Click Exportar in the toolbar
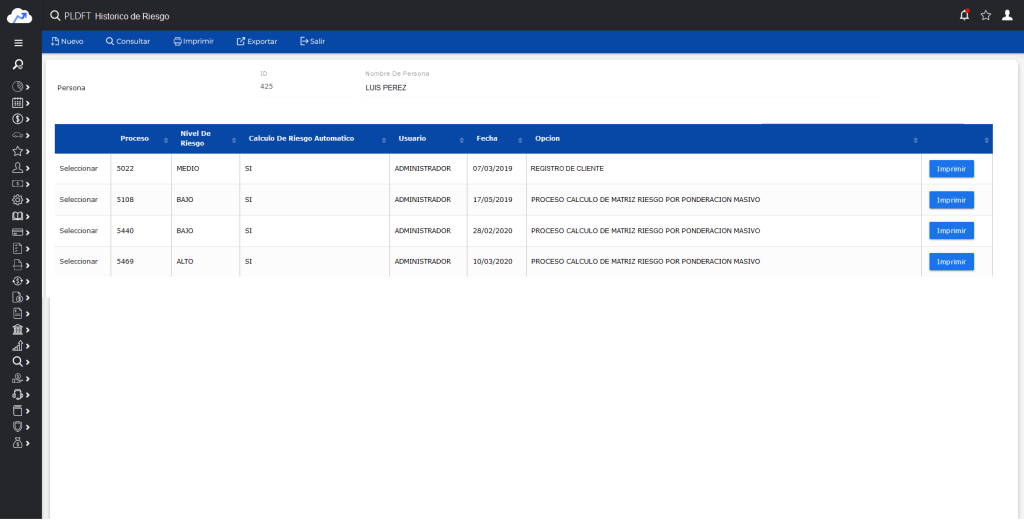The image size is (1024, 520). coord(256,41)
